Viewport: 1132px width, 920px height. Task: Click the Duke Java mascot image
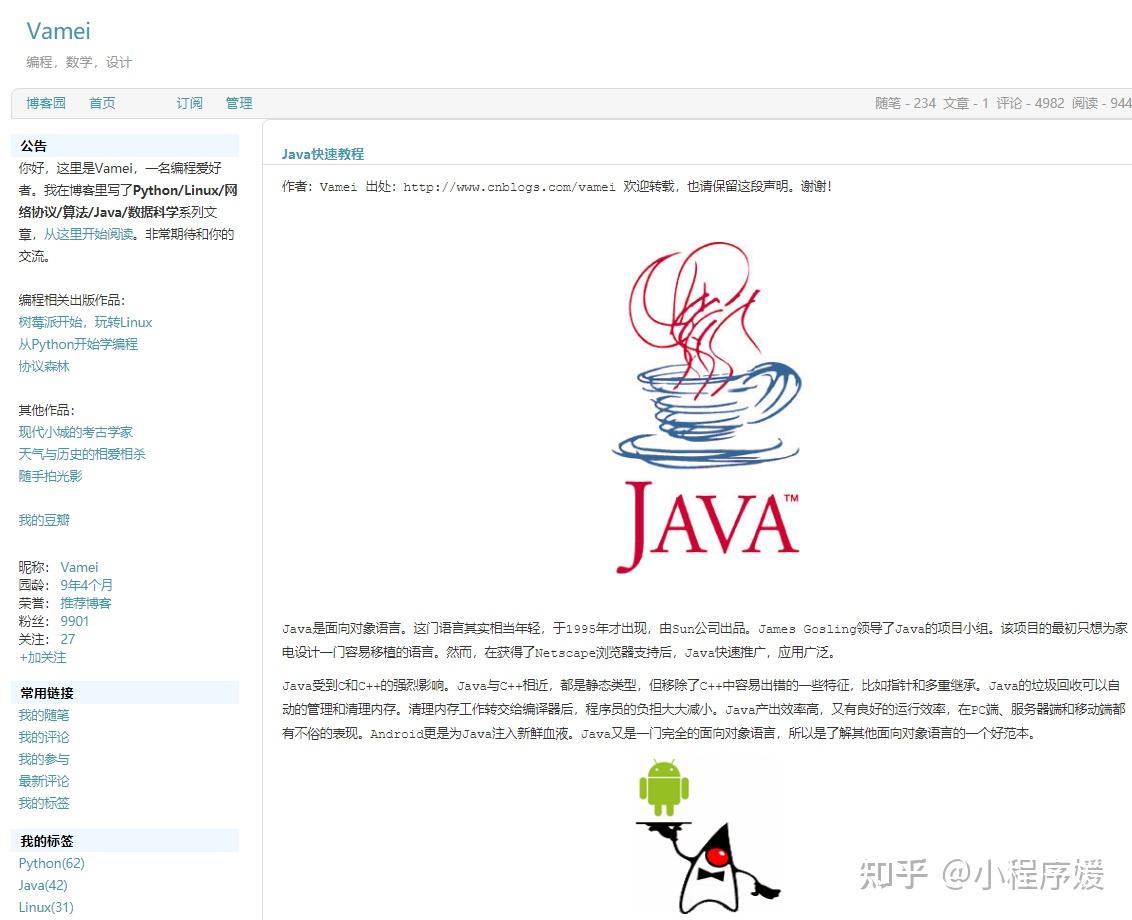(711, 869)
